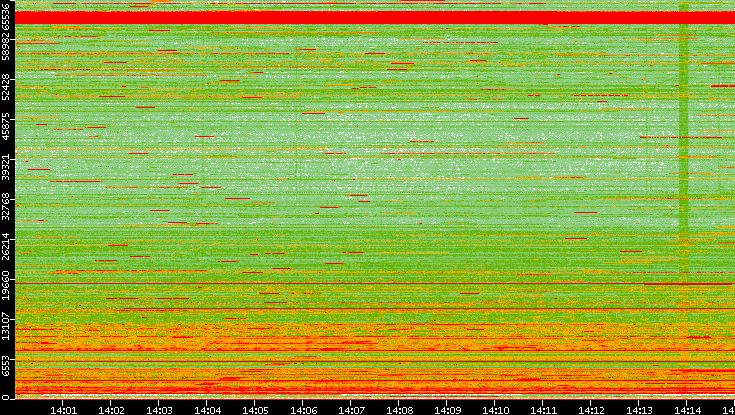Click the 14:01 time axis label
The height and width of the screenshot is (415, 735).
[x=63, y=410]
